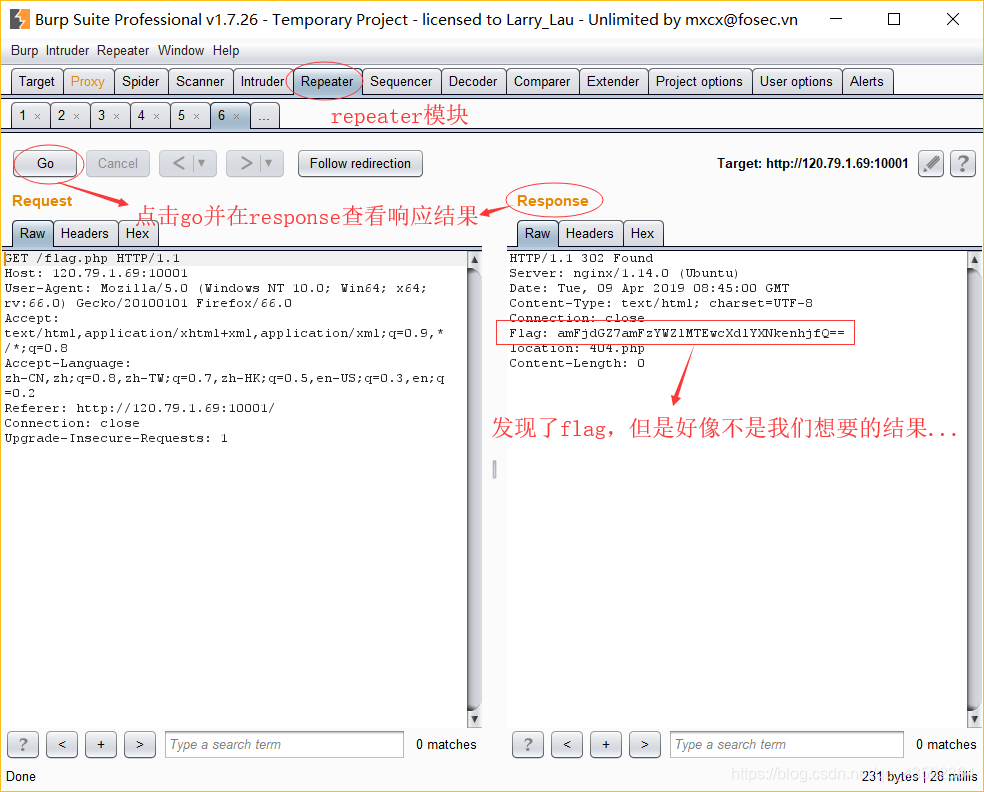Select the Repeater tool tab
This screenshot has height=792, width=984.
tap(327, 82)
